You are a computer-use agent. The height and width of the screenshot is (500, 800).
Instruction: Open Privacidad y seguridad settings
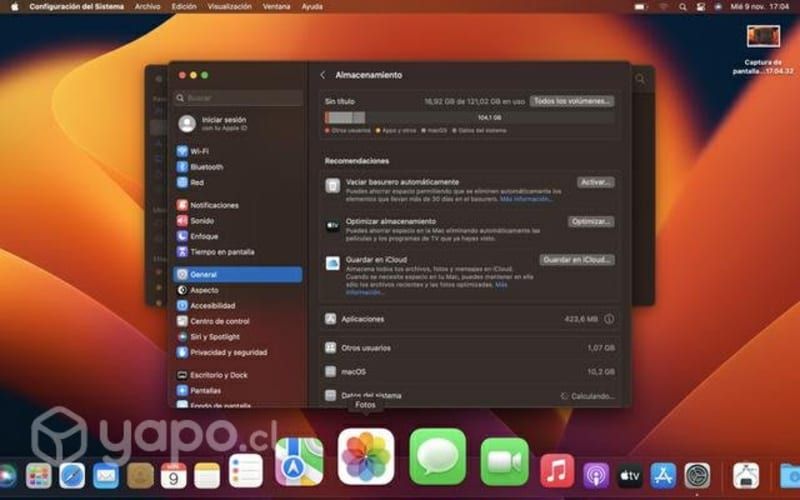222,353
